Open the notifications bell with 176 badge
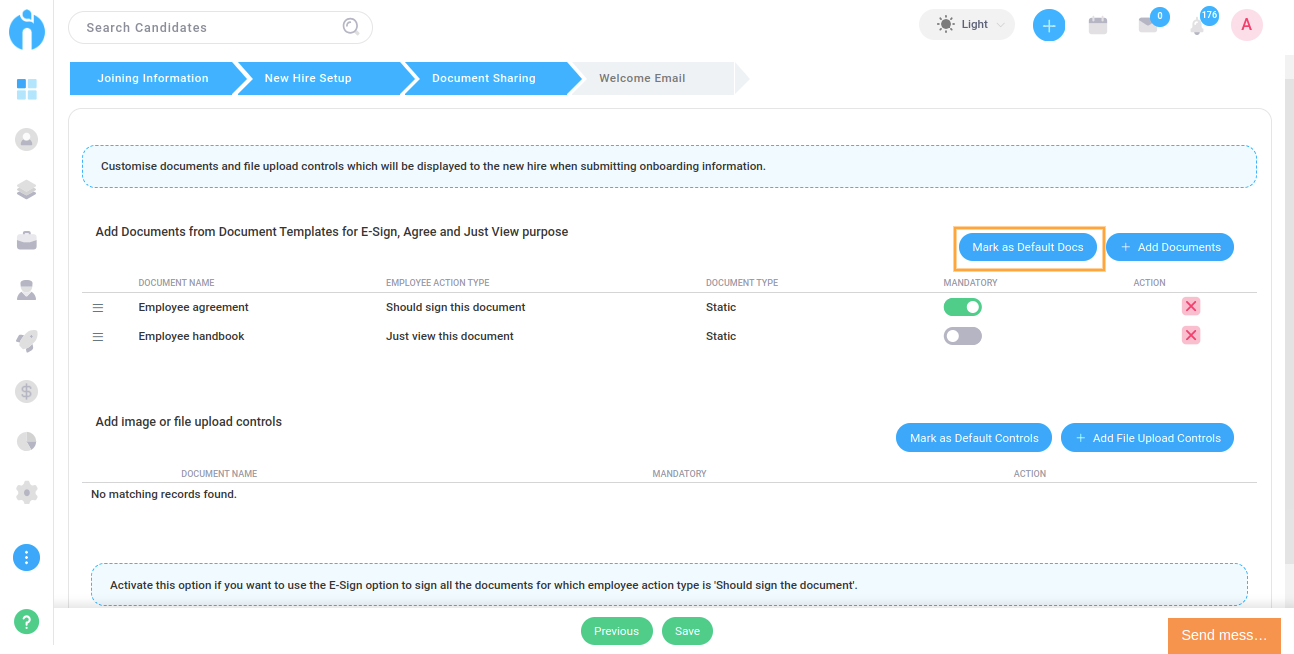Screen dimensions: 1294x654 (1197, 26)
